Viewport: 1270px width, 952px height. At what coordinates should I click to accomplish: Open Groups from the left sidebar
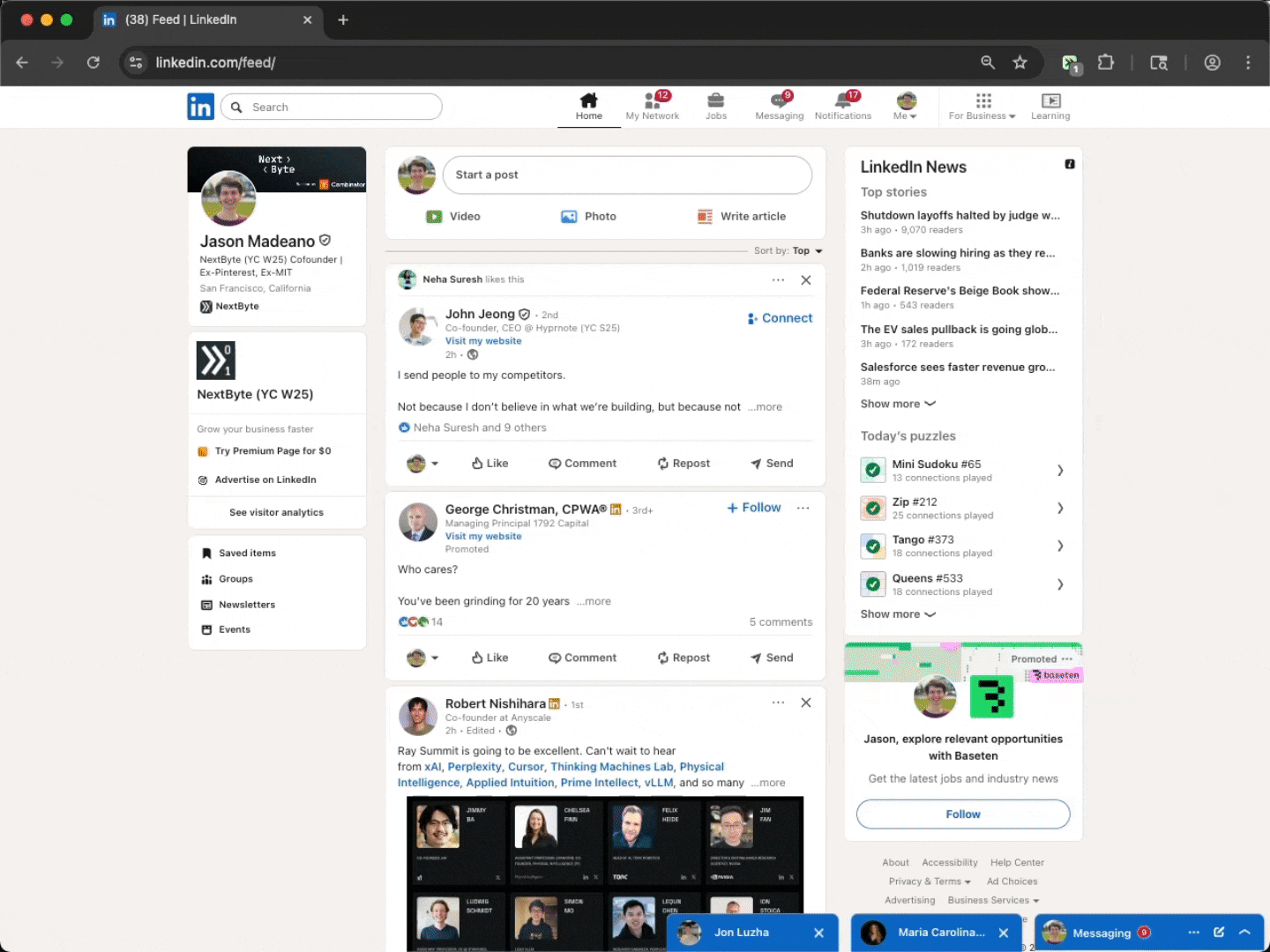(236, 579)
